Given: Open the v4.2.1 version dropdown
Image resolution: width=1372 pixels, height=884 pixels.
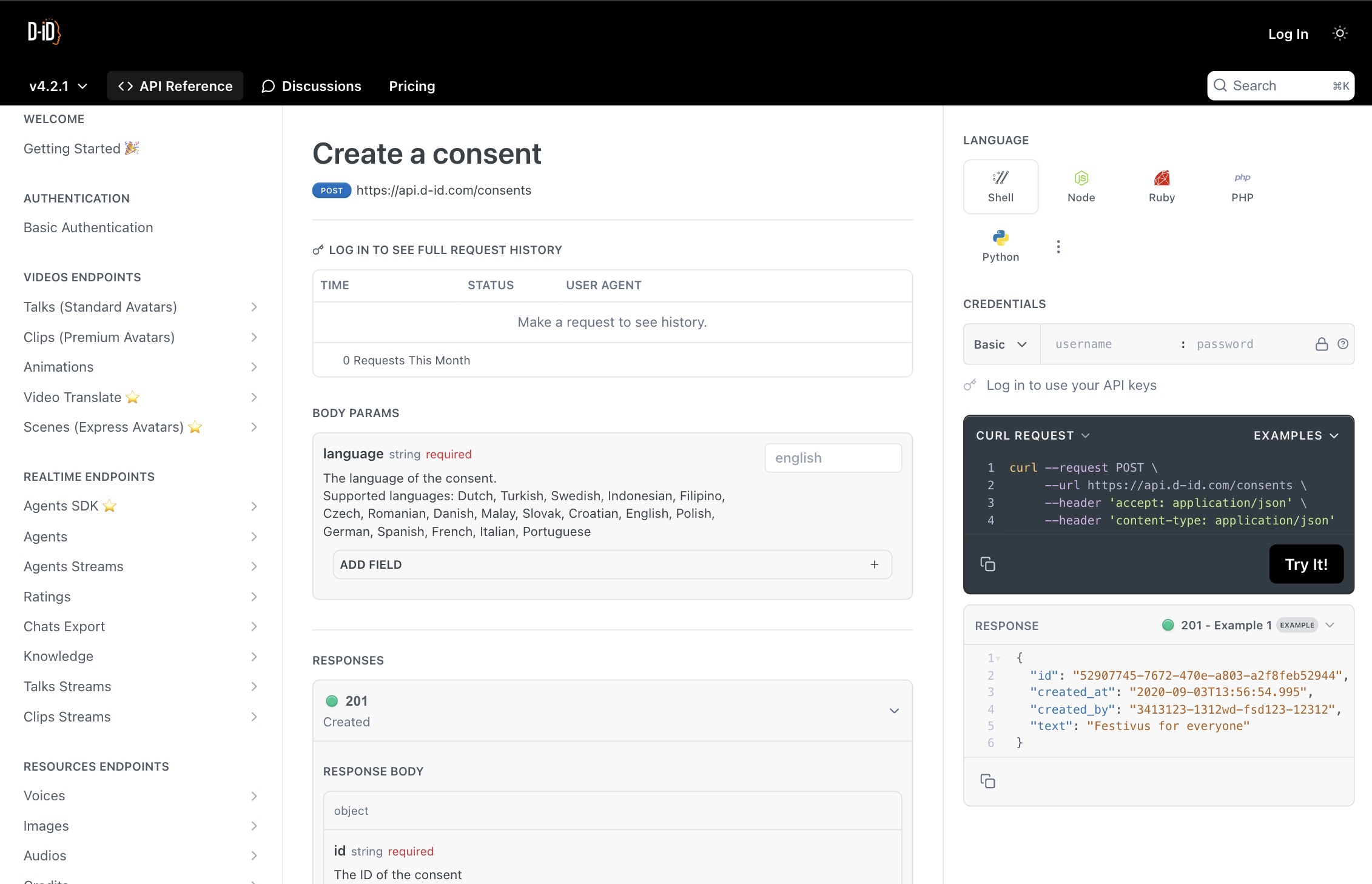Looking at the screenshot, I should click(x=58, y=86).
